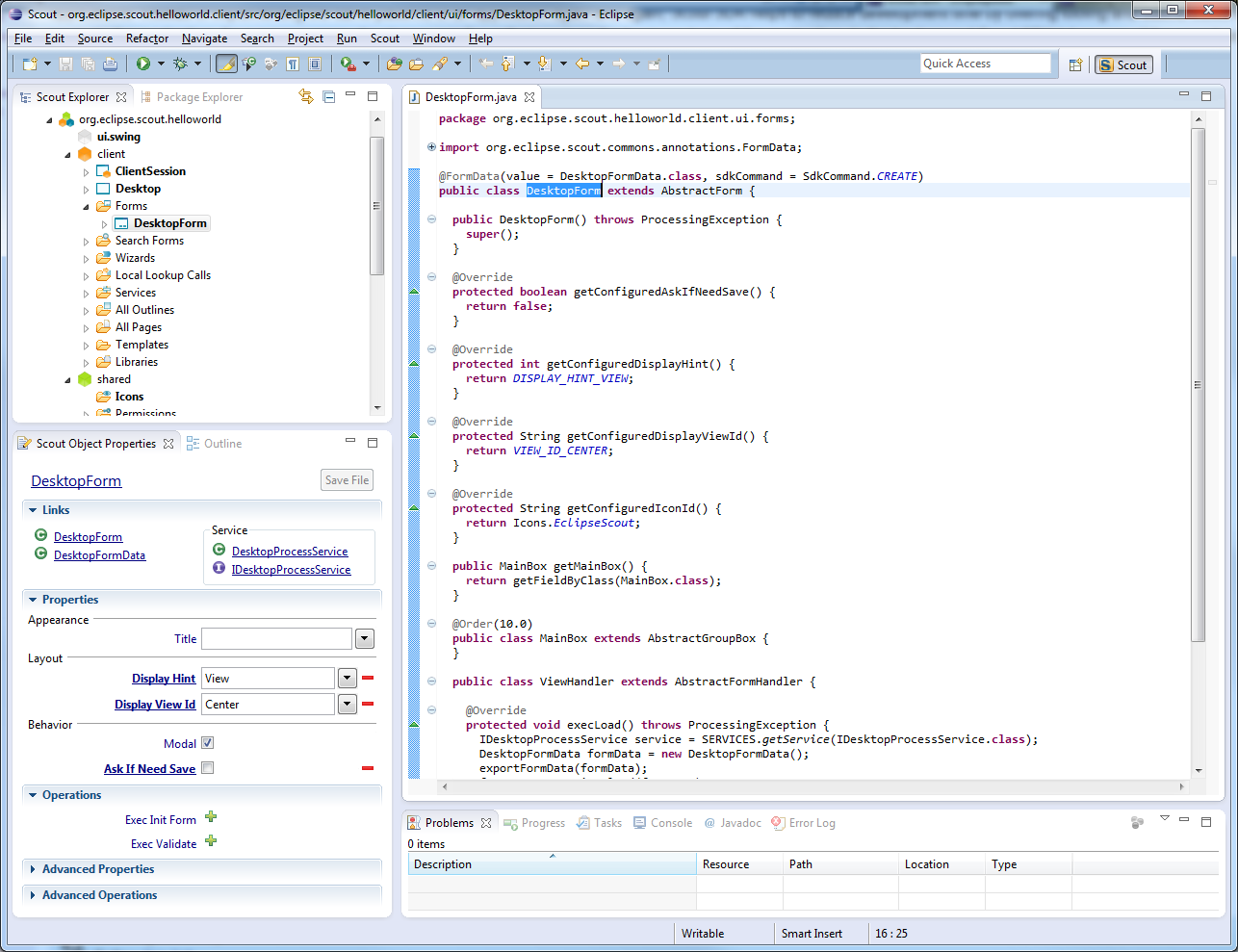Click the Previous Annotation toolbar arrow
Screen dimensions: 1238x952
pos(508,64)
